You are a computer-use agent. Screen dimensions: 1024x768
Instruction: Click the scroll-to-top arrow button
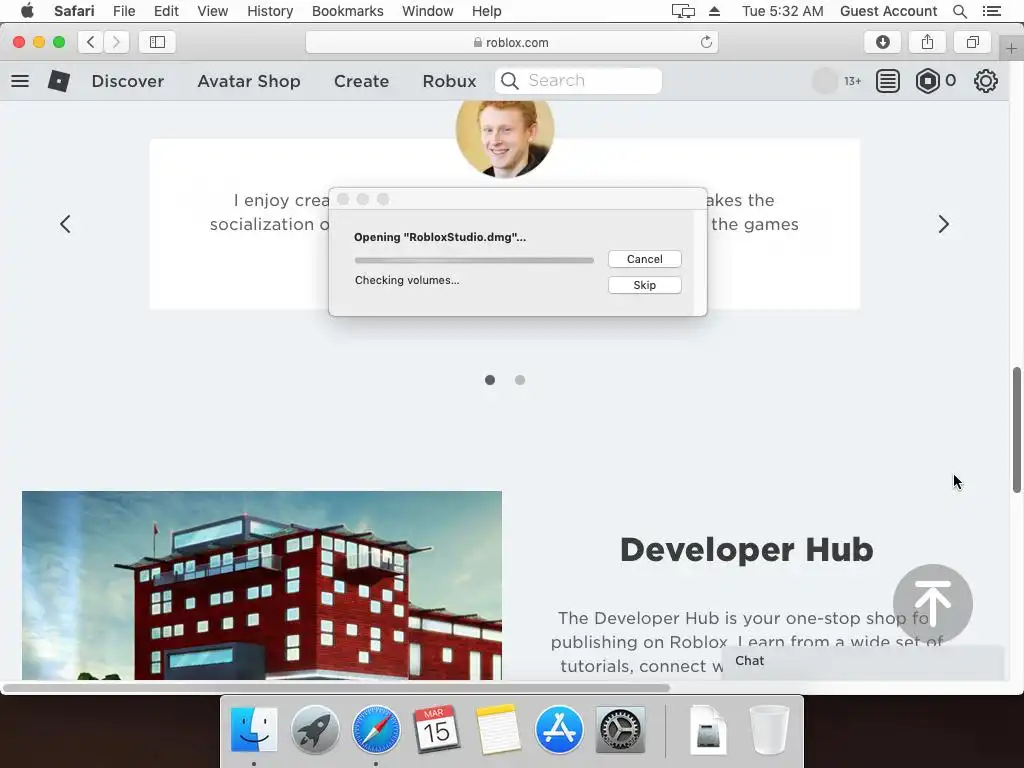click(933, 603)
